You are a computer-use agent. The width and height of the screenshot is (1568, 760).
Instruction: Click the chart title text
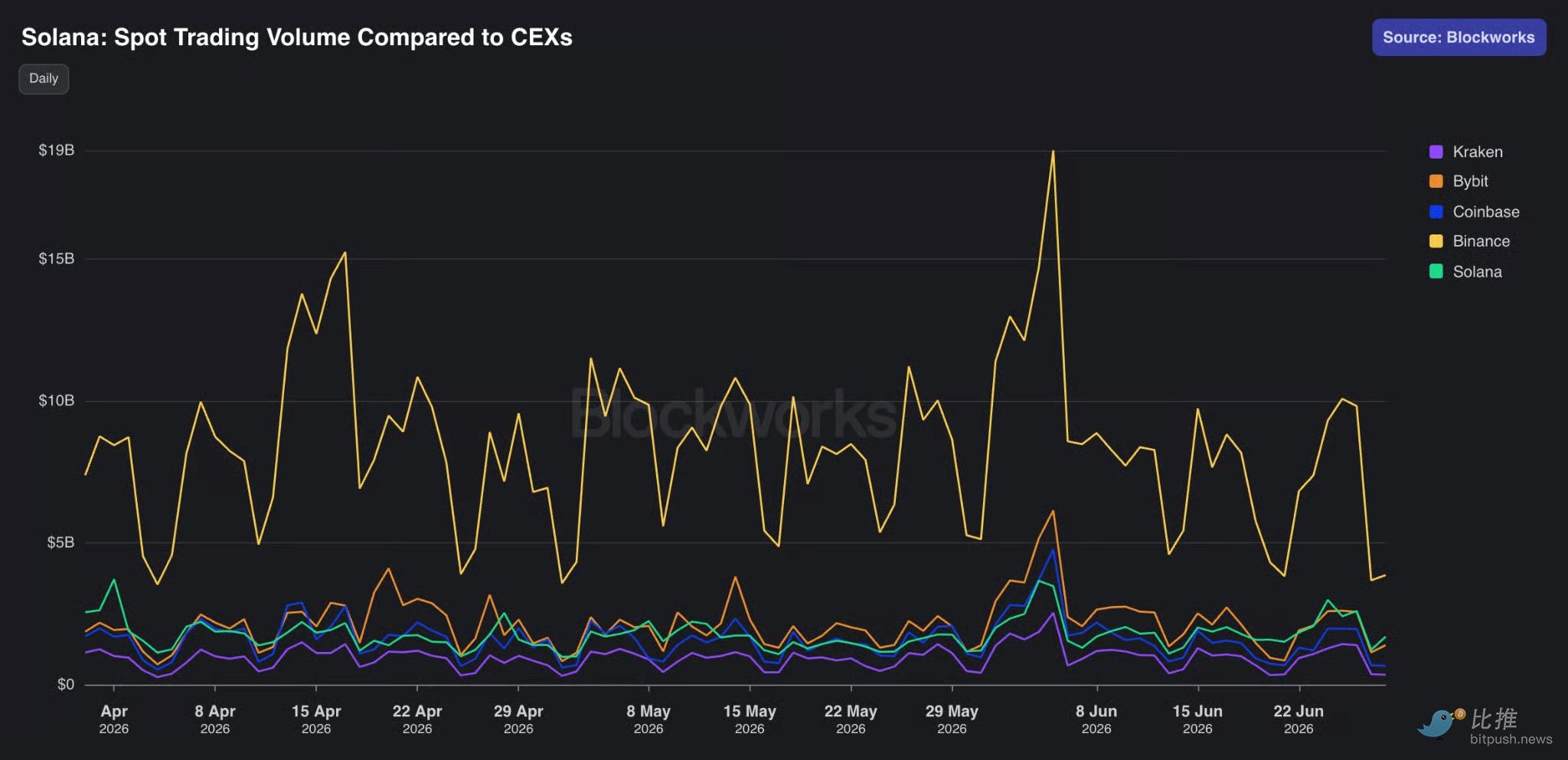tap(297, 37)
